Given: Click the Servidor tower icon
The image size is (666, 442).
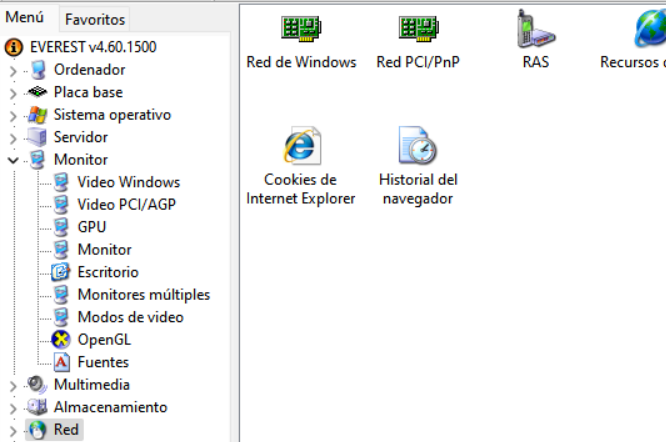Looking at the screenshot, I should click(x=37, y=137).
